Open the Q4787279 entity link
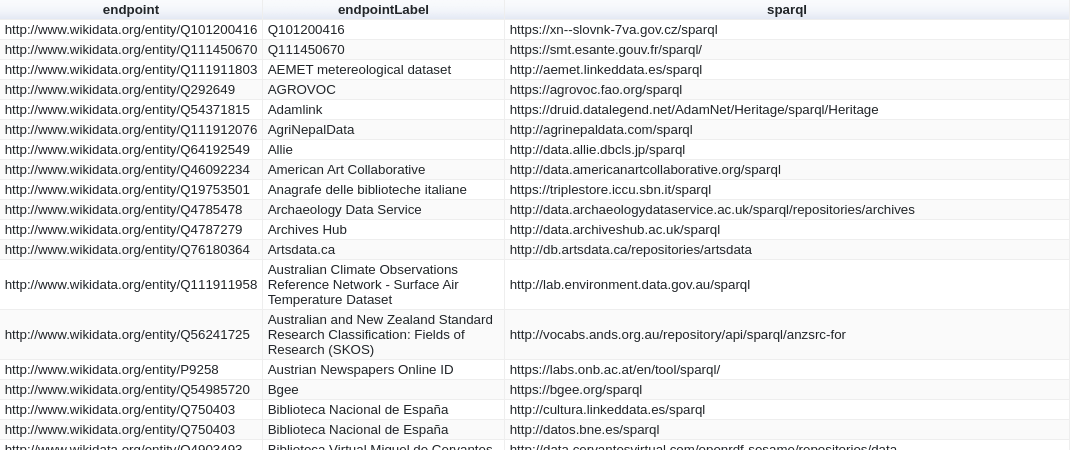This screenshot has height=450, width=1070. point(123,229)
